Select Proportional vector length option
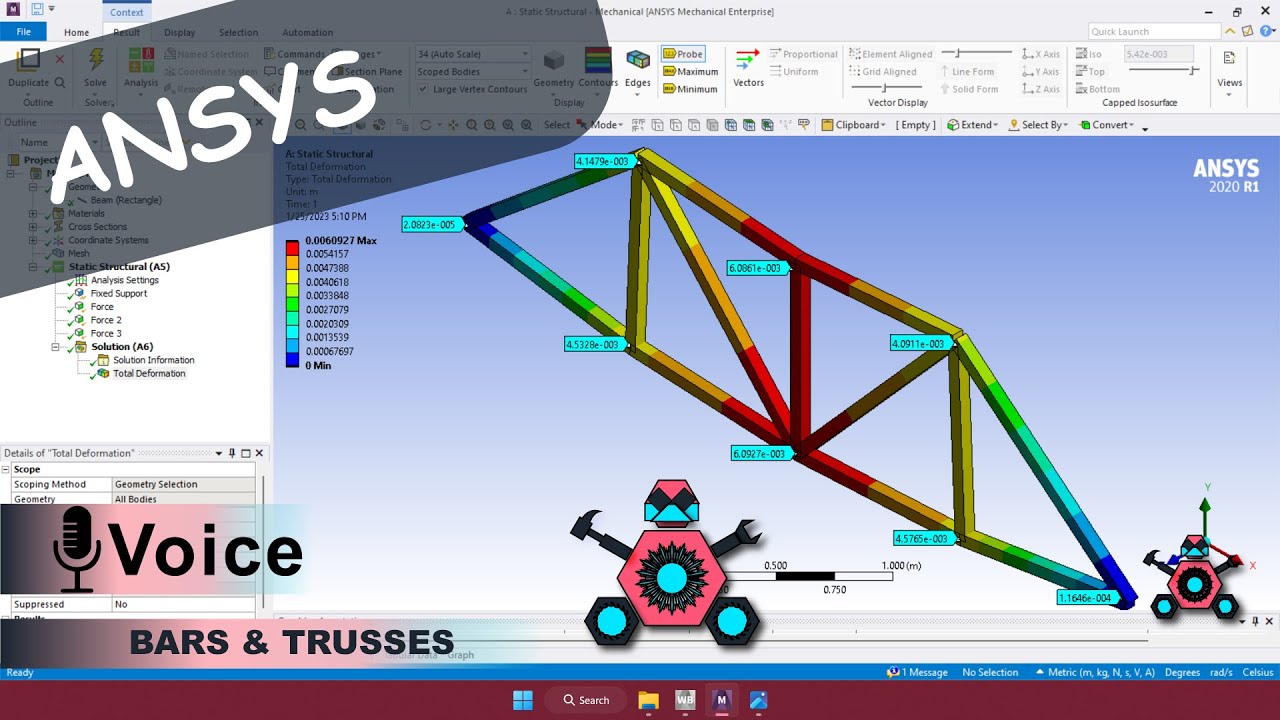 [803, 54]
